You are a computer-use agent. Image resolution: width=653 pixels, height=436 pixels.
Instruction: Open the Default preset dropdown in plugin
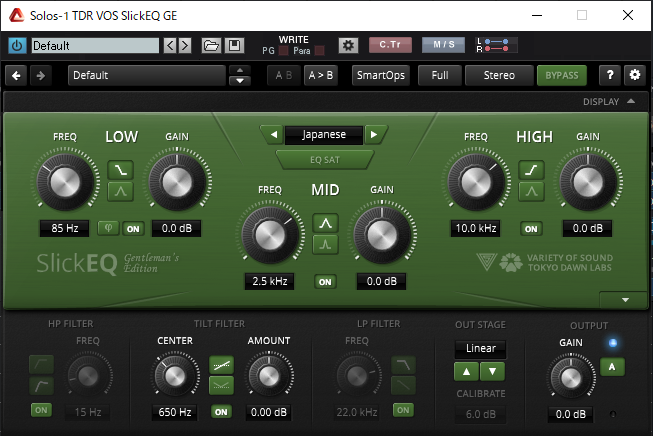coord(147,75)
